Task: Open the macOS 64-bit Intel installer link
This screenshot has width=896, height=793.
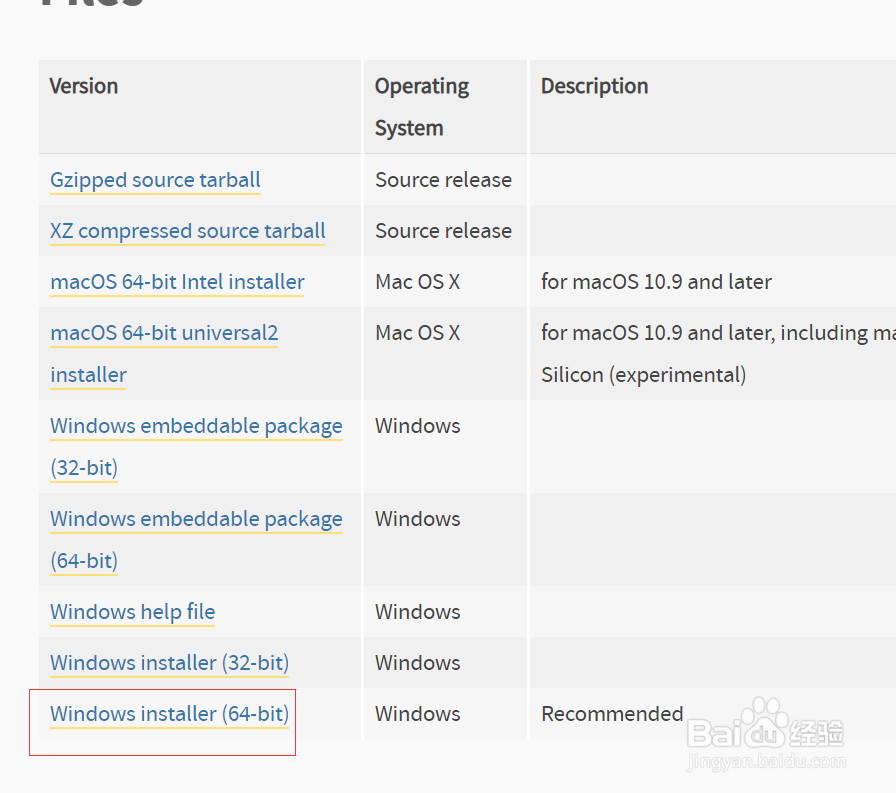Action: pos(176,281)
